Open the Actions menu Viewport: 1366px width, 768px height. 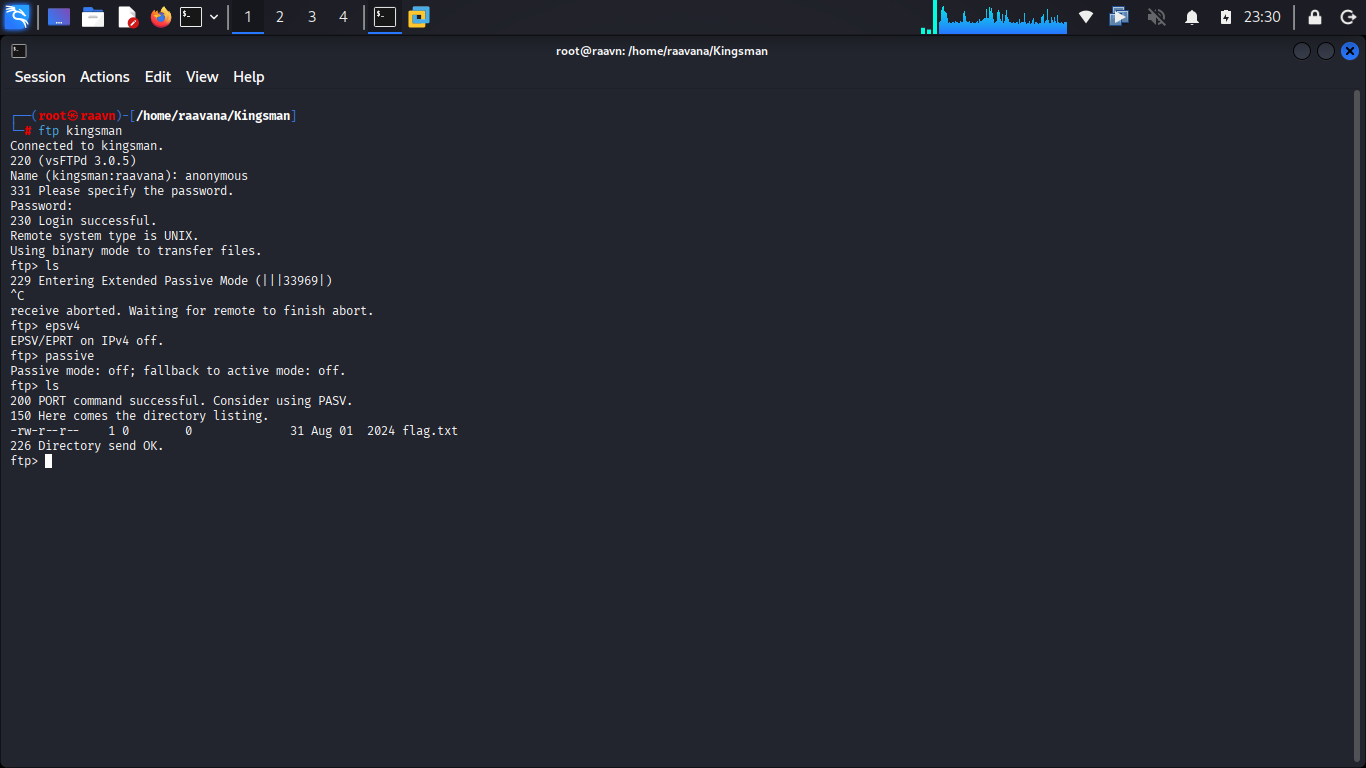tap(105, 77)
